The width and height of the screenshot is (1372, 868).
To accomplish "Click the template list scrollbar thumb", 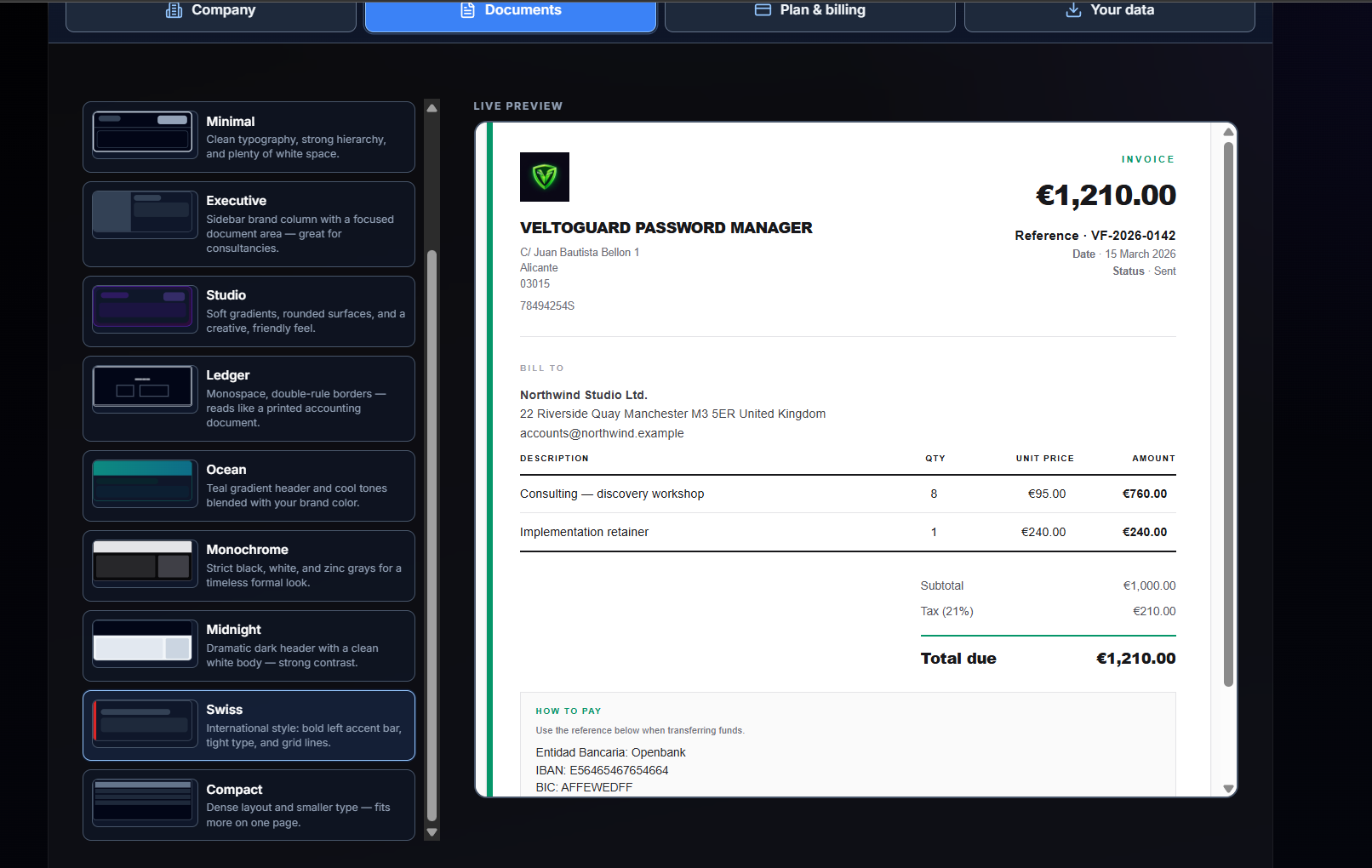I will [x=432, y=536].
